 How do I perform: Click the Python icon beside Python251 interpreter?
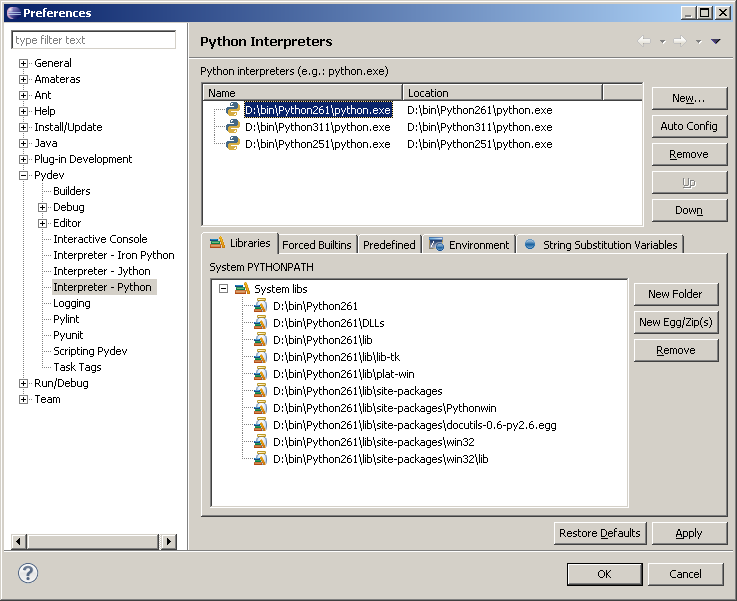pyautogui.click(x=233, y=144)
